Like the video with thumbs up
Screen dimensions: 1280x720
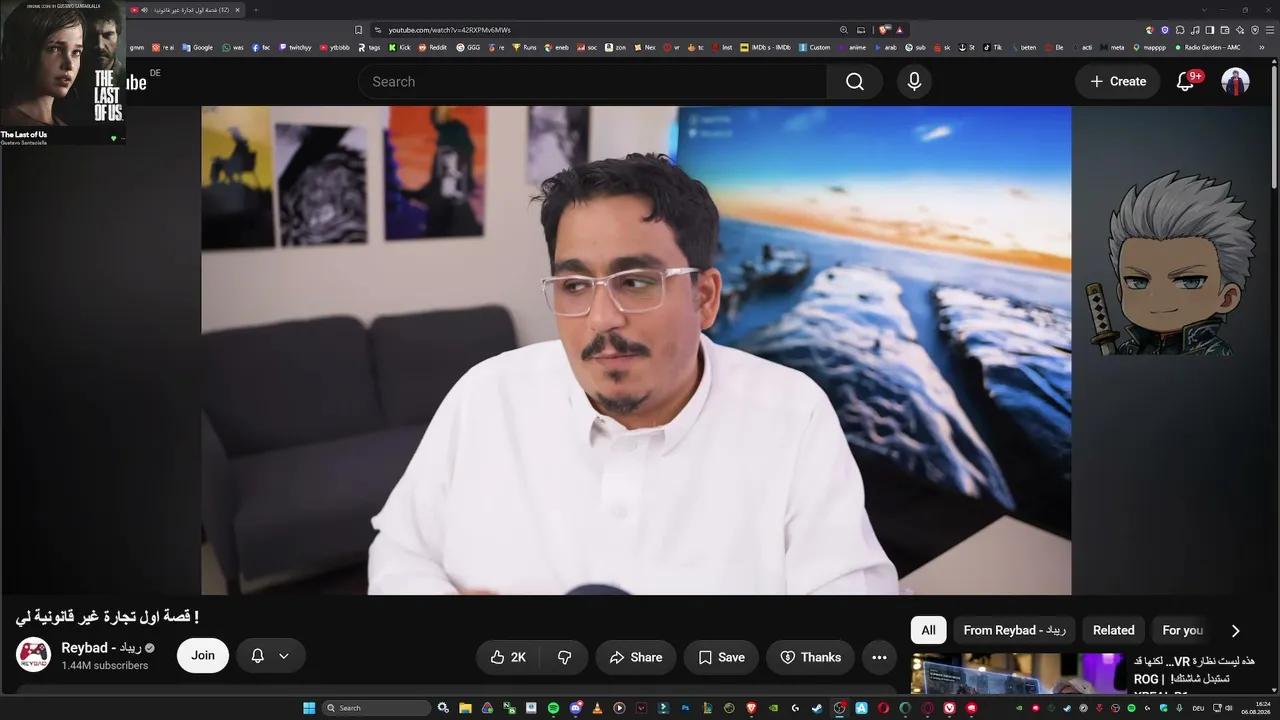pos(507,657)
